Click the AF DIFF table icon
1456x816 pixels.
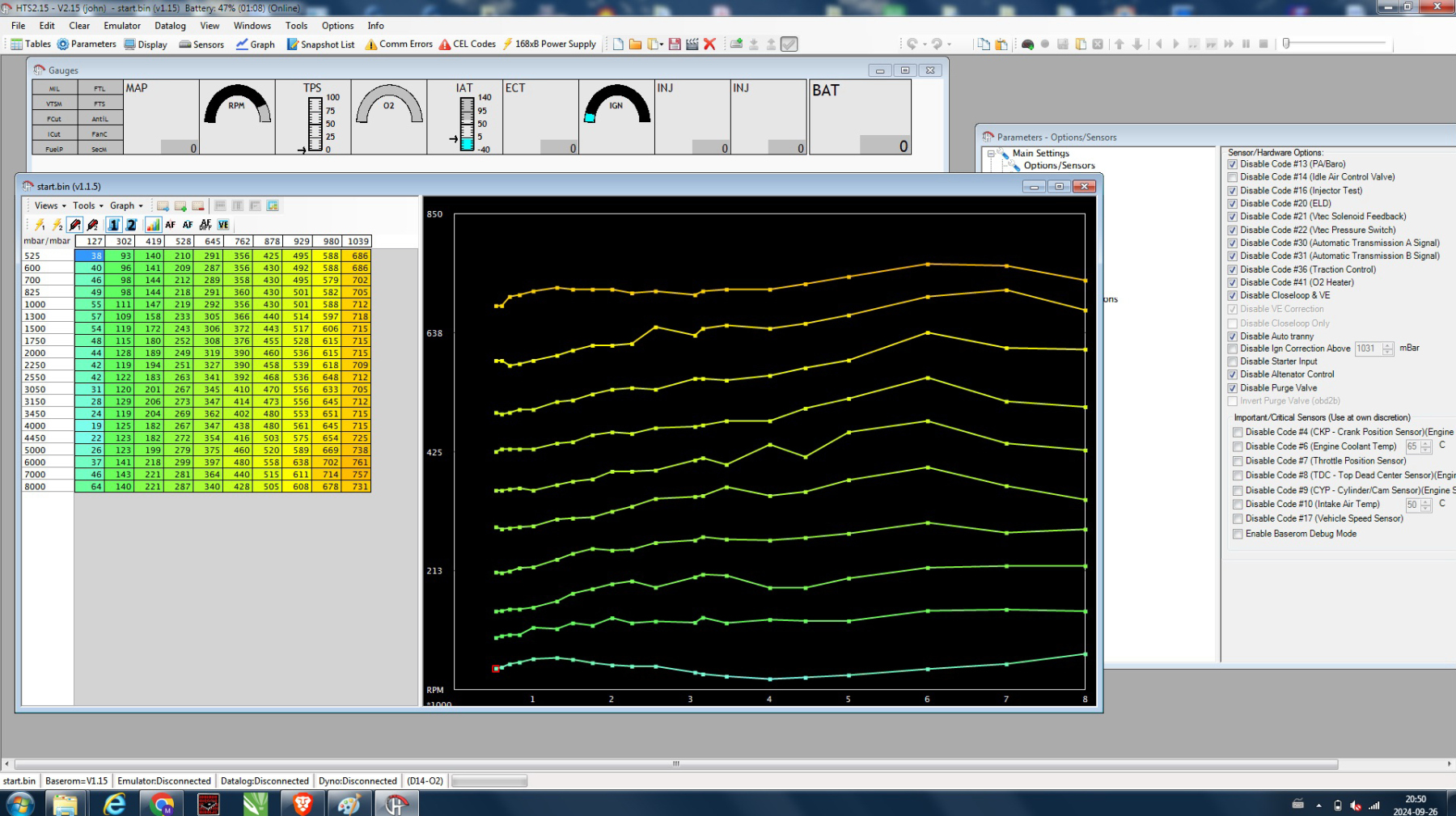pos(205,225)
